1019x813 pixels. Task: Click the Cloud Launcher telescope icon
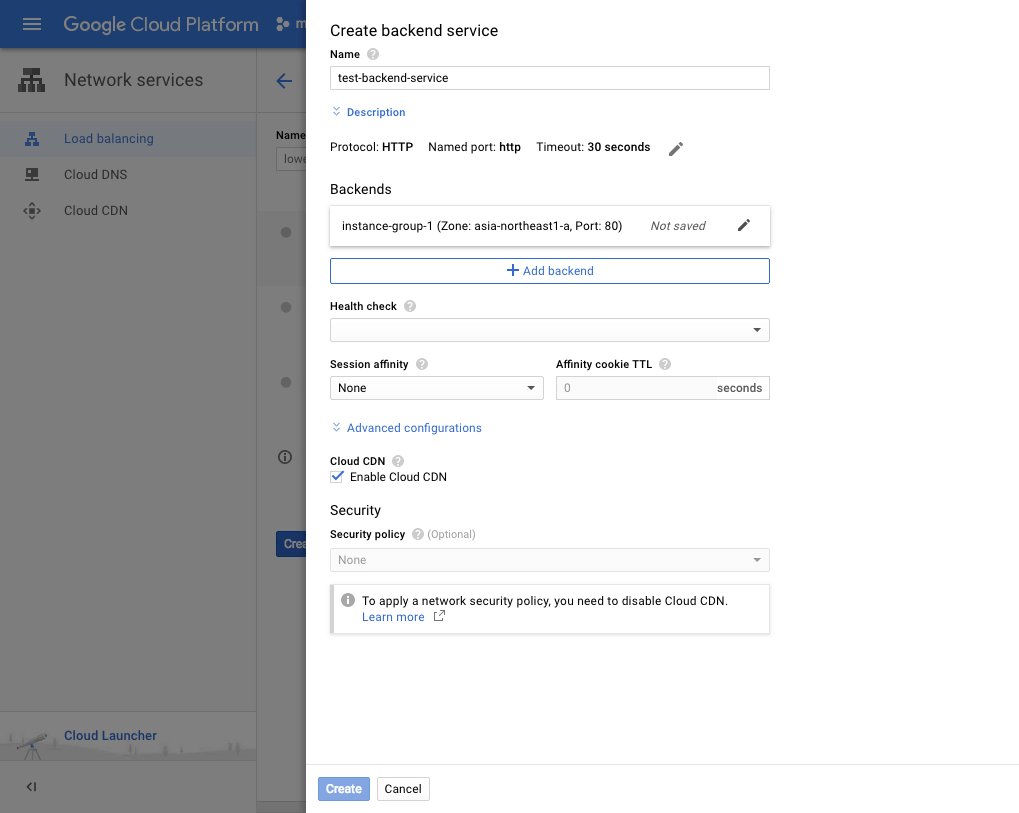tap(32, 745)
